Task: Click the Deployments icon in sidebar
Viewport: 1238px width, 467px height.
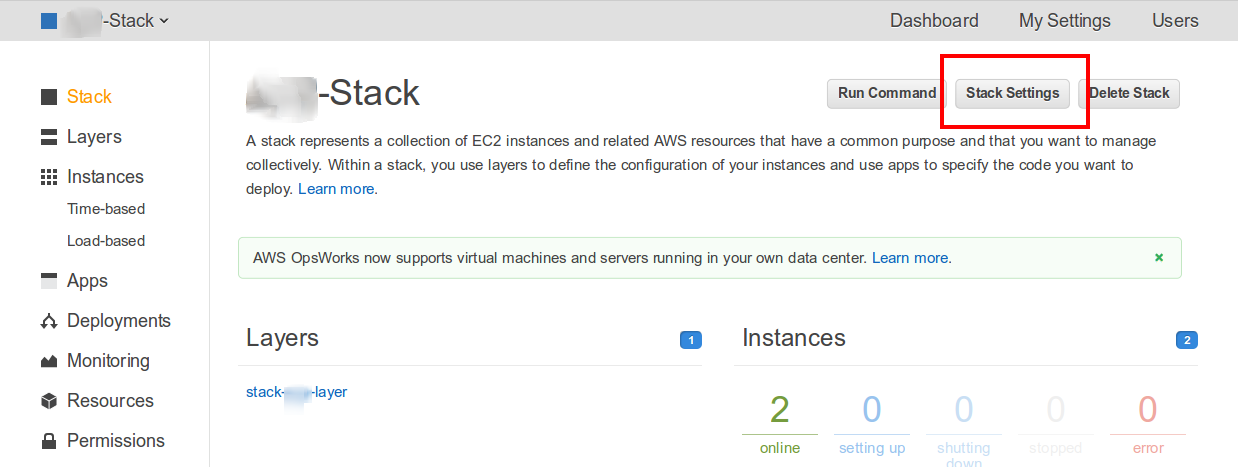Action: pos(48,321)
